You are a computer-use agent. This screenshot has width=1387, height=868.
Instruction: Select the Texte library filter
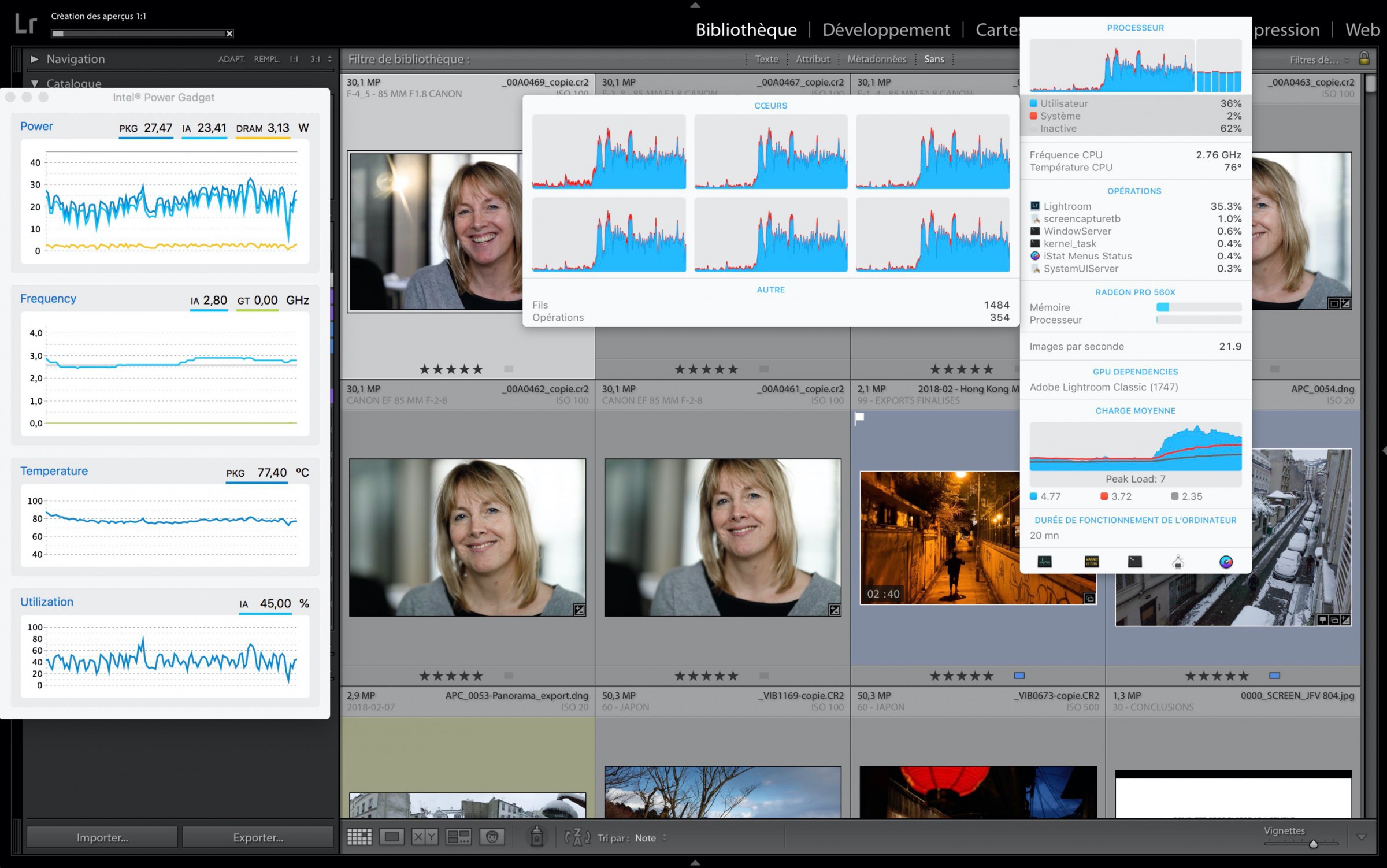coord(766,59)
